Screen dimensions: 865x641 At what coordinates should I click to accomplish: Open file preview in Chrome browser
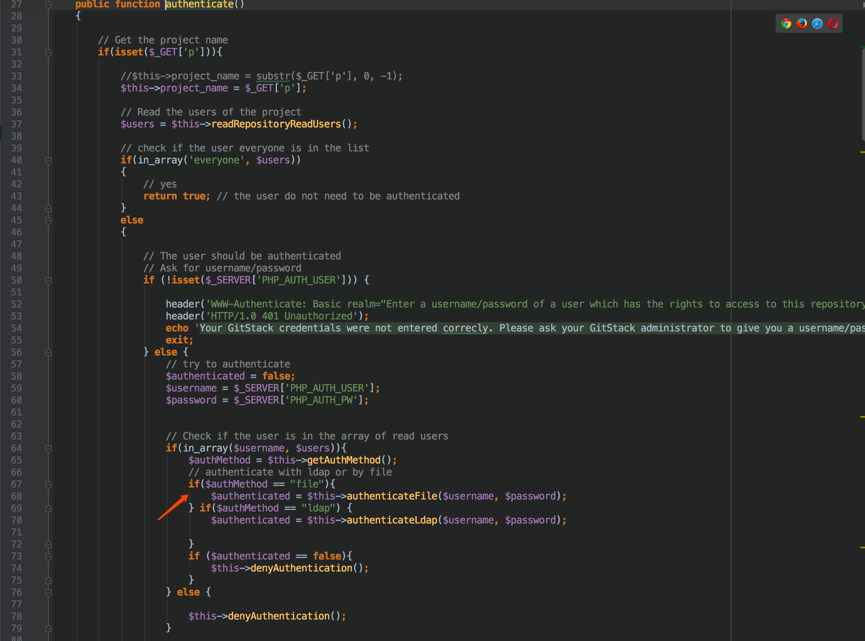point(786,24)
